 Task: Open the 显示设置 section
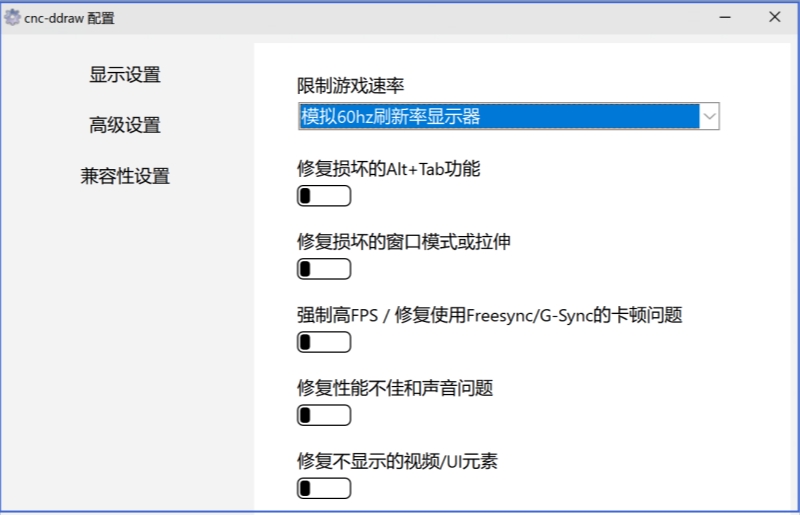[x=125, y=75]
